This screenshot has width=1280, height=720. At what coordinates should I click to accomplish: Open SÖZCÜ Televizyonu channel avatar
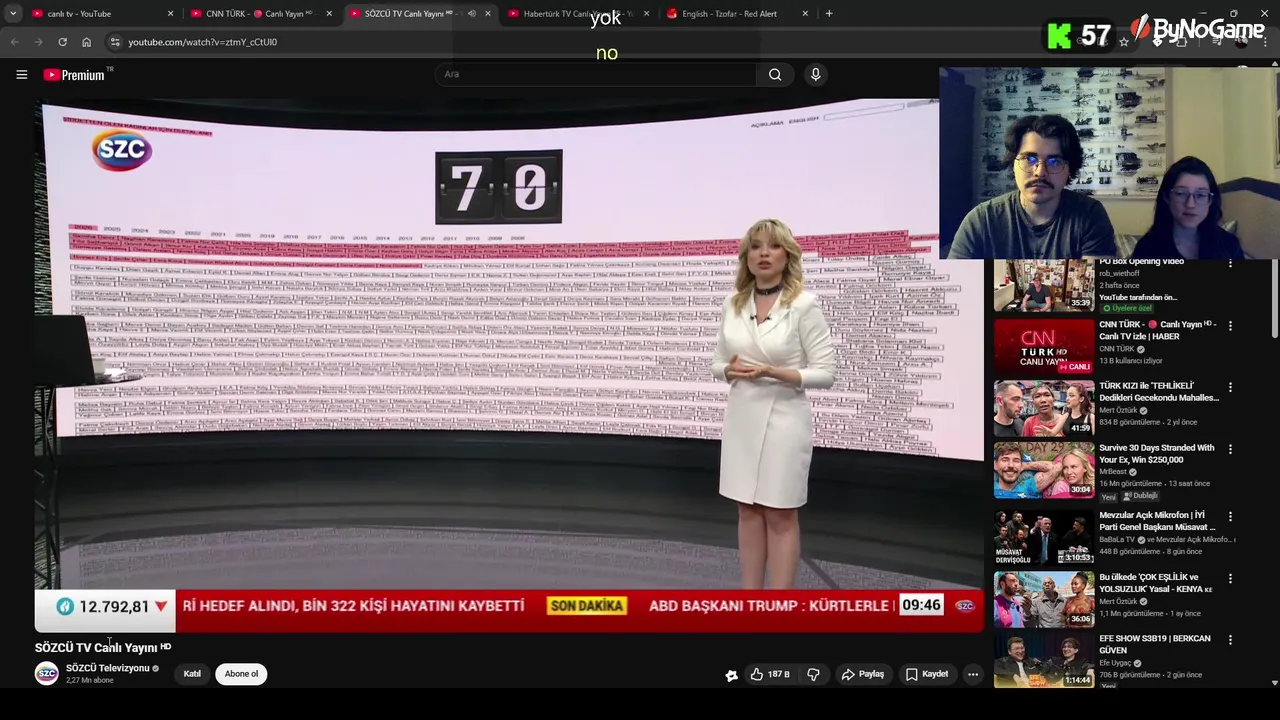tap(47, 674)
